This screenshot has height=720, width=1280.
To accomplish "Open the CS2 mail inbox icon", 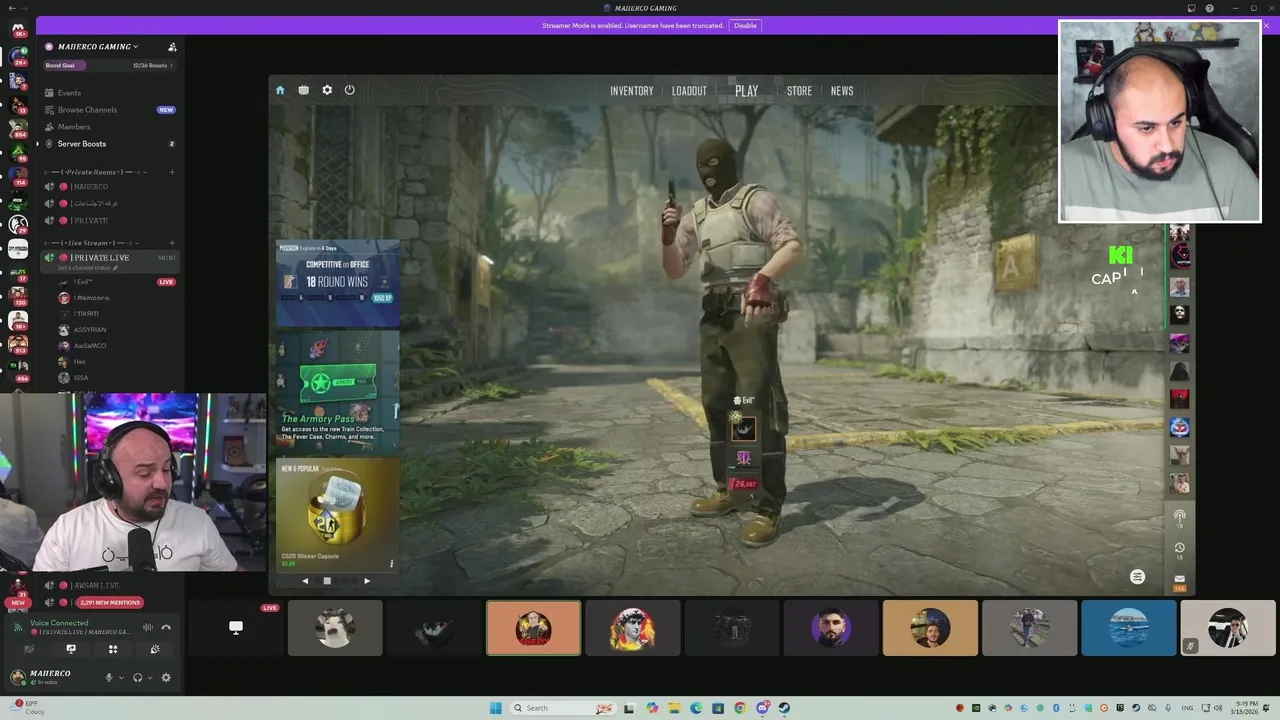I will coord(1180,580).
